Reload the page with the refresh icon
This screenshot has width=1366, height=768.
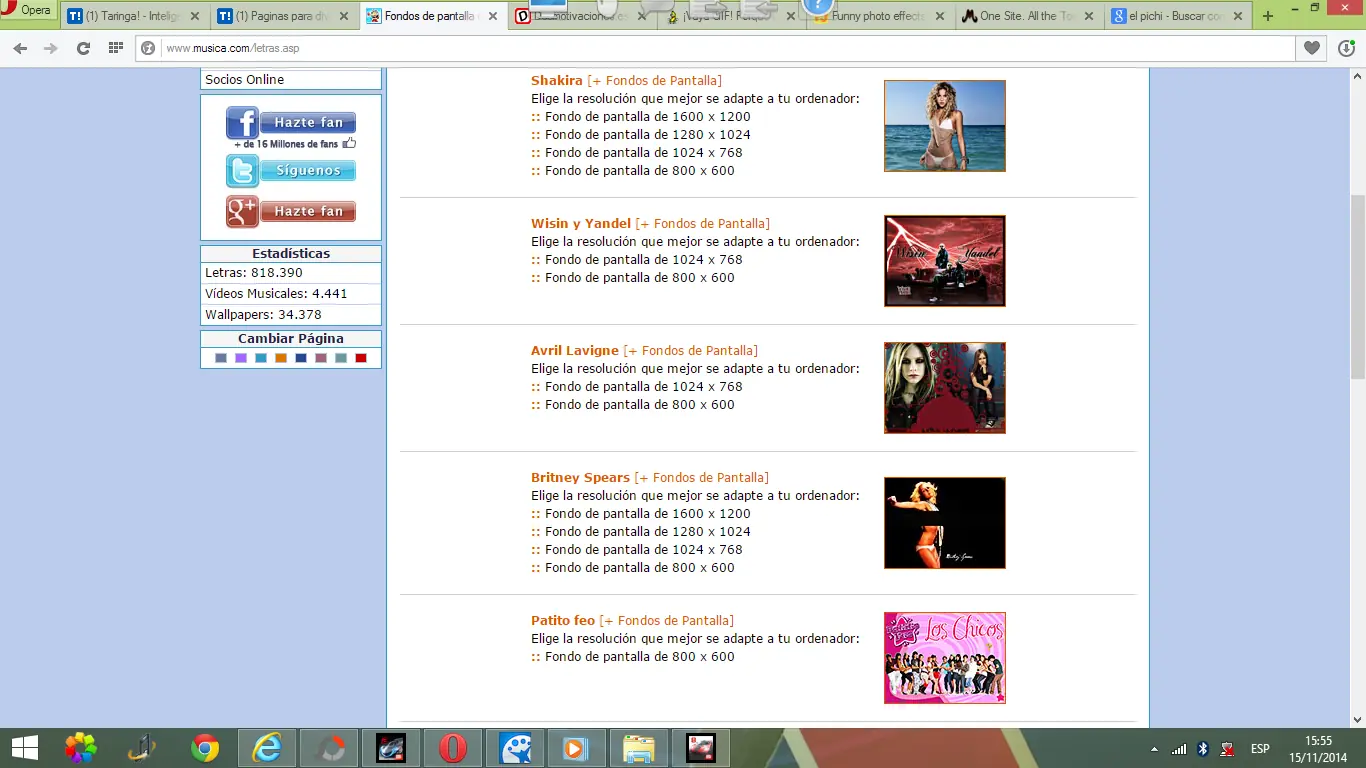point(83,48)
